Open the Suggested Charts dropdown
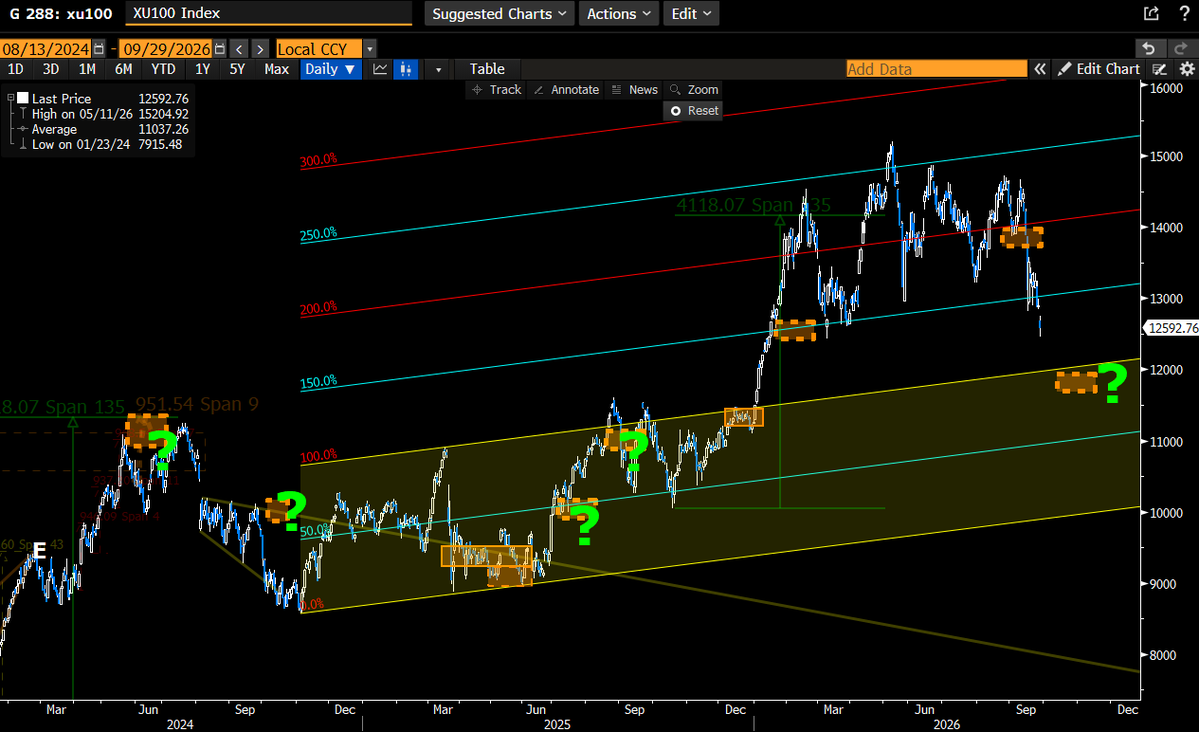Viewport: 1199px width, 732px height. point(499,14)
